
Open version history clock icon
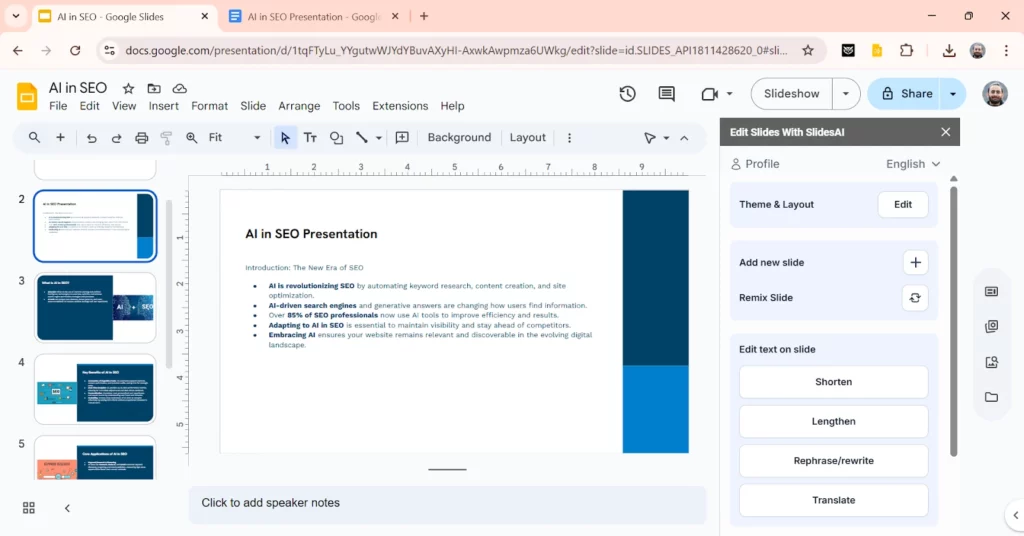[x=627, y=94]
